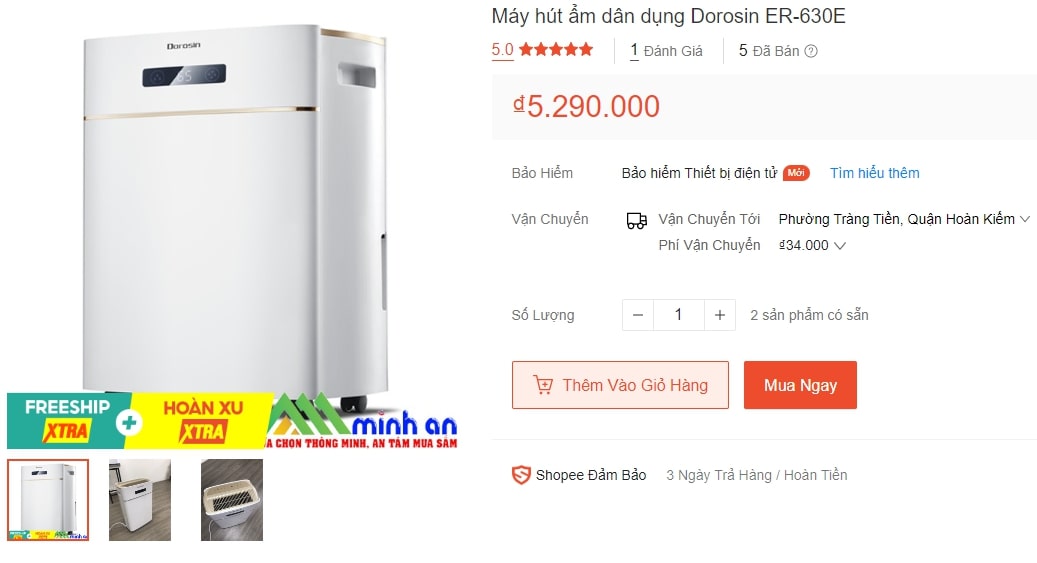
Task: Click the help icon next to Đã Bán
Action: [x=811, y=52]
